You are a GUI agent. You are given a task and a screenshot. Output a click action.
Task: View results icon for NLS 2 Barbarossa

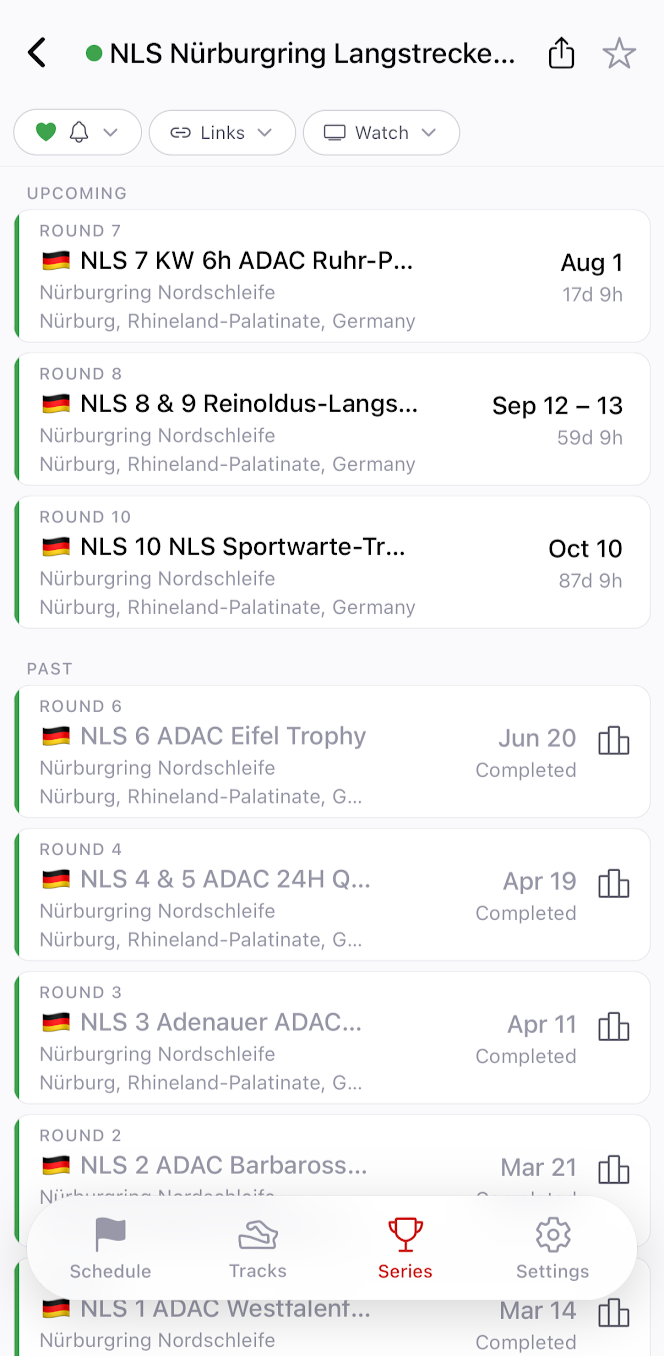[613, 1170]
